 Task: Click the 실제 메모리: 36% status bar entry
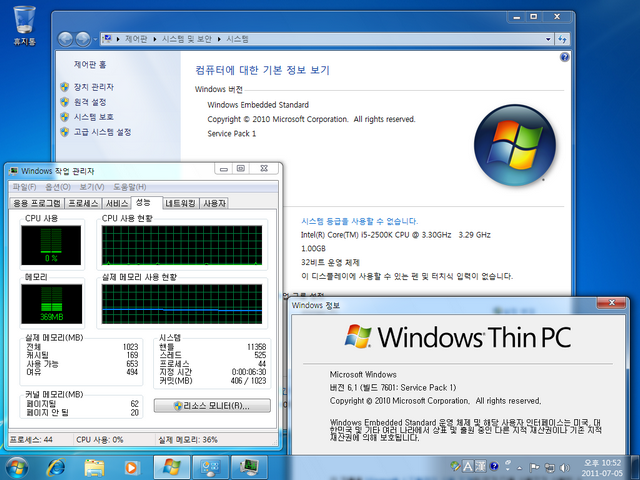188,440
